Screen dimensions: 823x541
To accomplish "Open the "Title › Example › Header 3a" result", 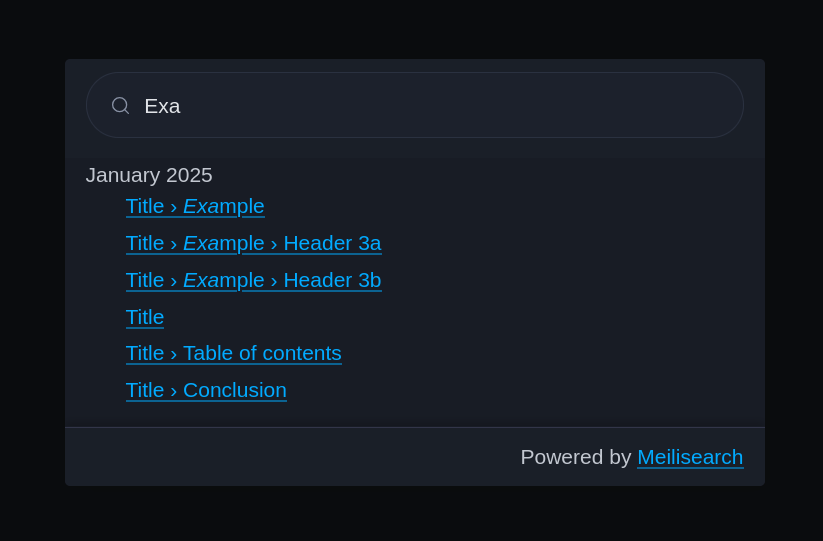I will point(253,243).
